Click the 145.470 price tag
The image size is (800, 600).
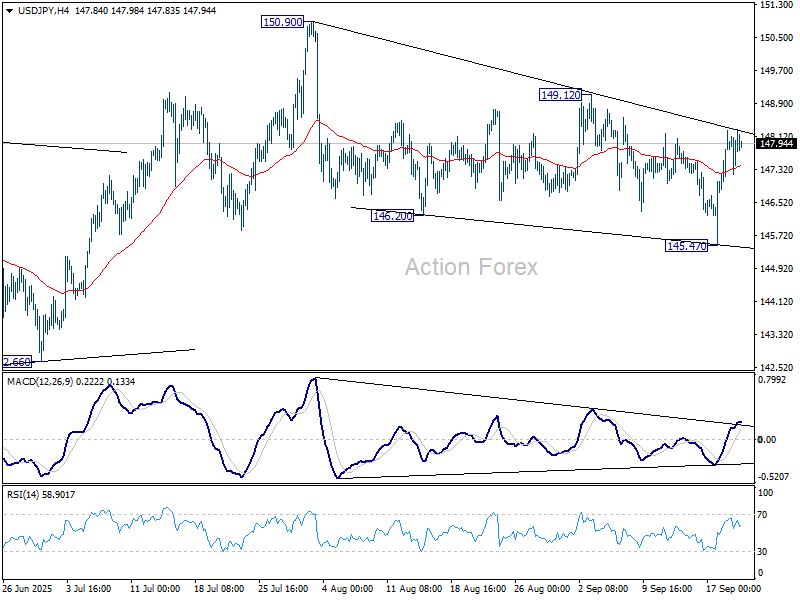click(688, 243)
